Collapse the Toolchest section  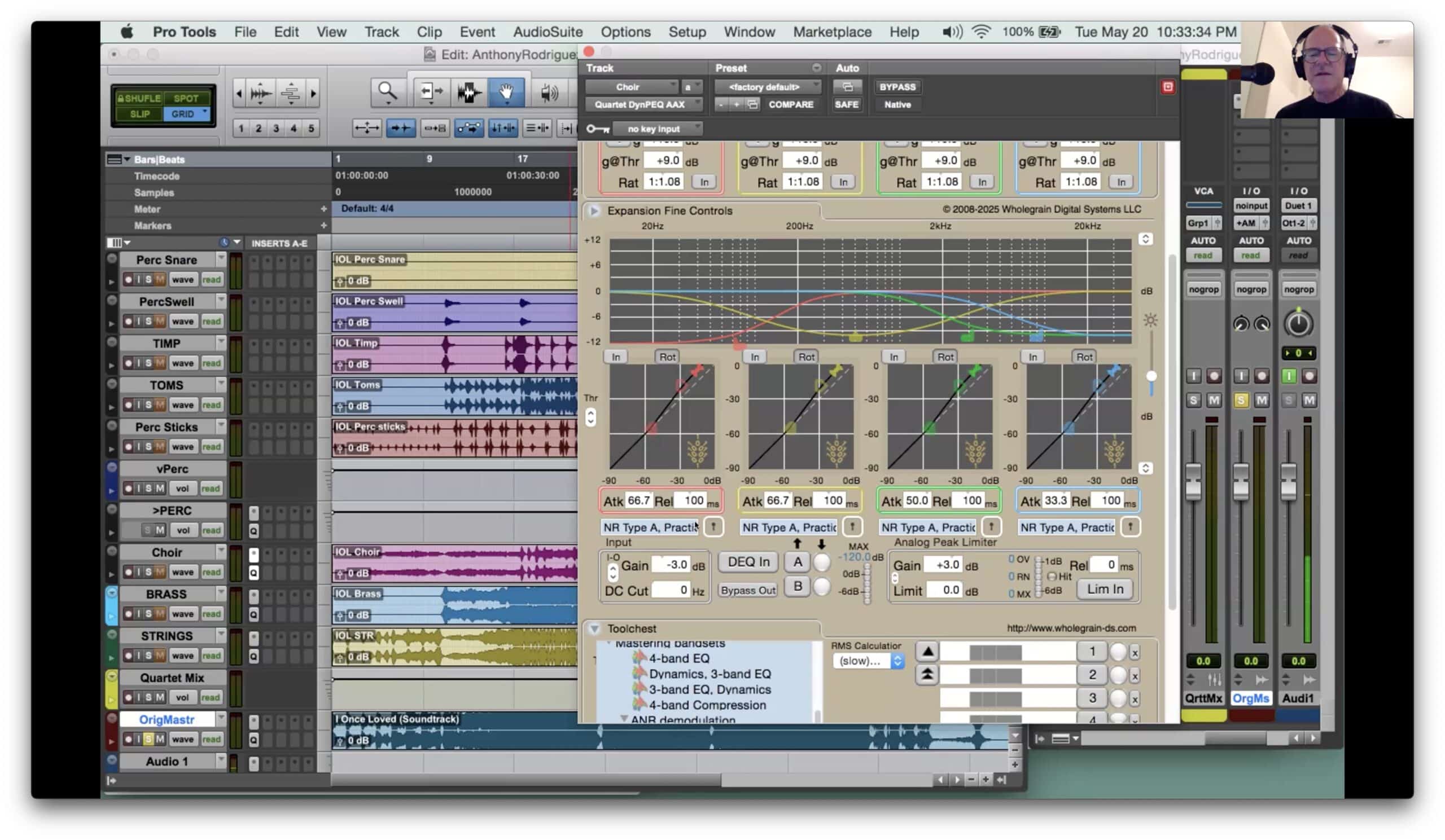point(594,628)
